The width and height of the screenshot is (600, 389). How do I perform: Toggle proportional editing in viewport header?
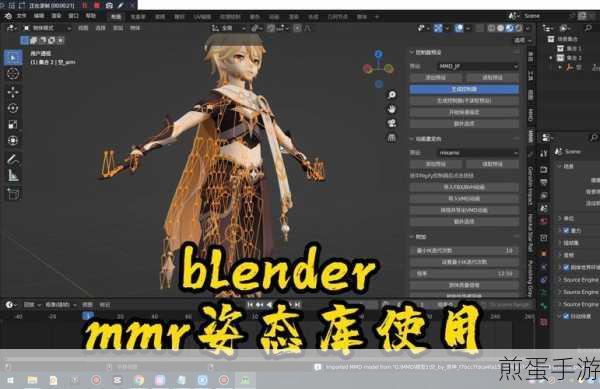297,28
